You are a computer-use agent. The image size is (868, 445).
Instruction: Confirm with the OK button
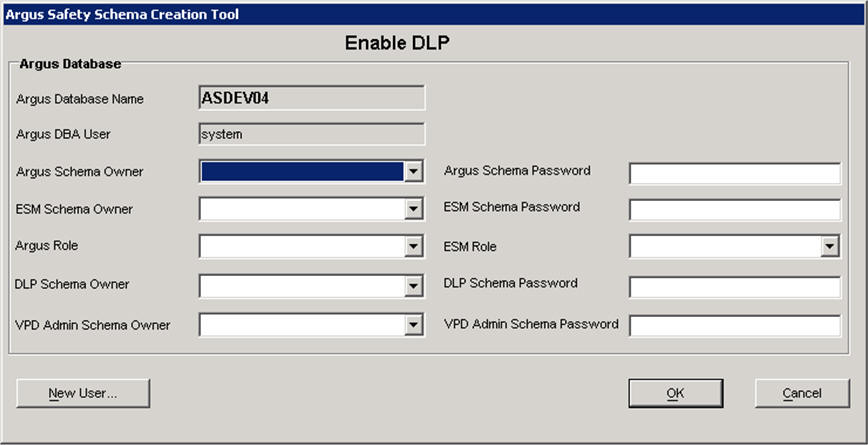coord(675,393)
